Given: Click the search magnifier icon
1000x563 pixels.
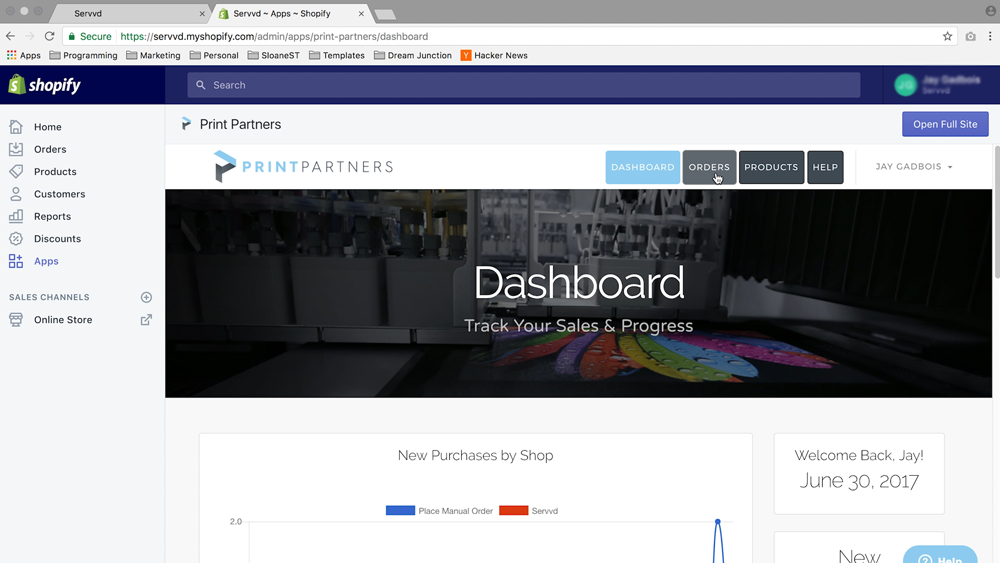Looking at the screenshot, I should pos(201,85).
